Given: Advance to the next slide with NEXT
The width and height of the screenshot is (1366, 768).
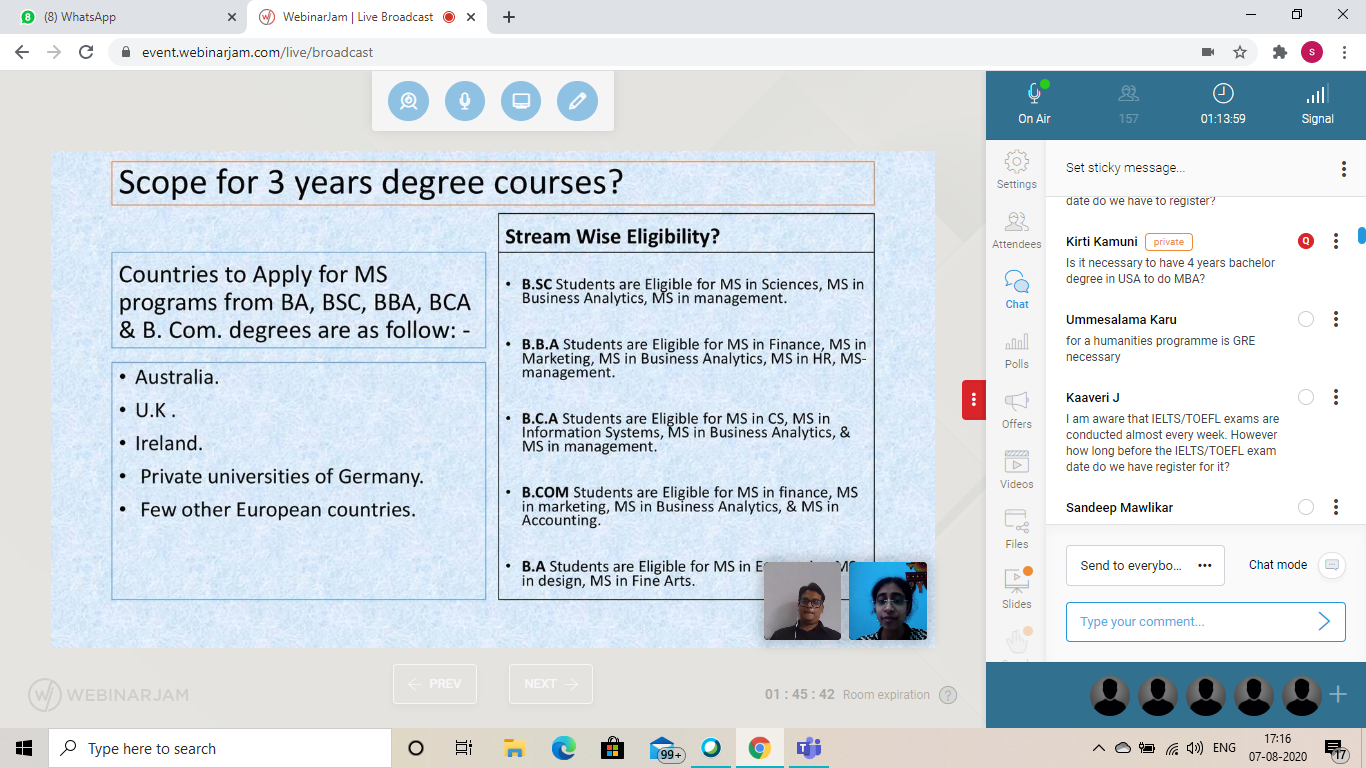Looking at the screenshot, I should [550, 684].
